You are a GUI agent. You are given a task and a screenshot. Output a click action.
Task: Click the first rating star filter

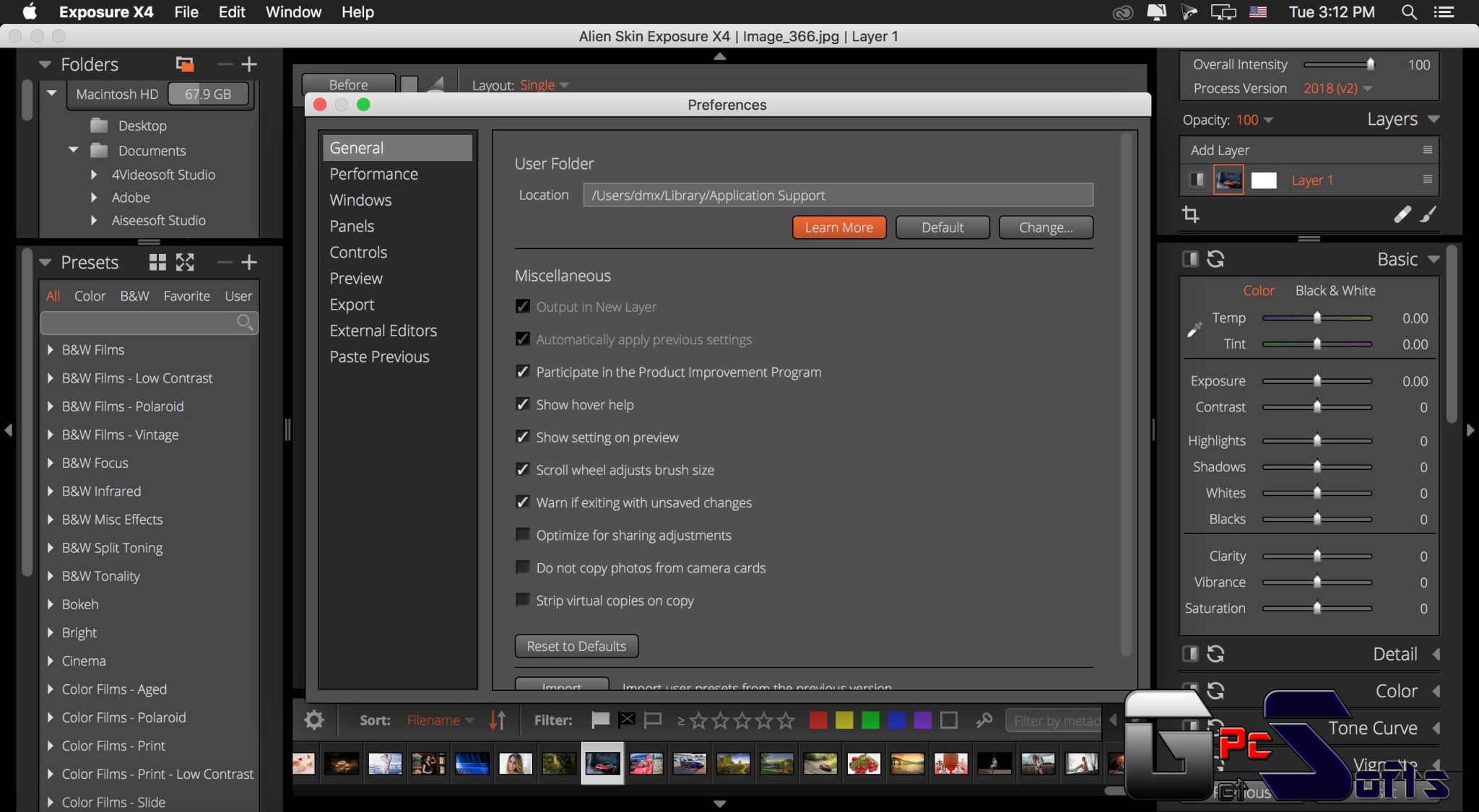click(x=698, y=720)
